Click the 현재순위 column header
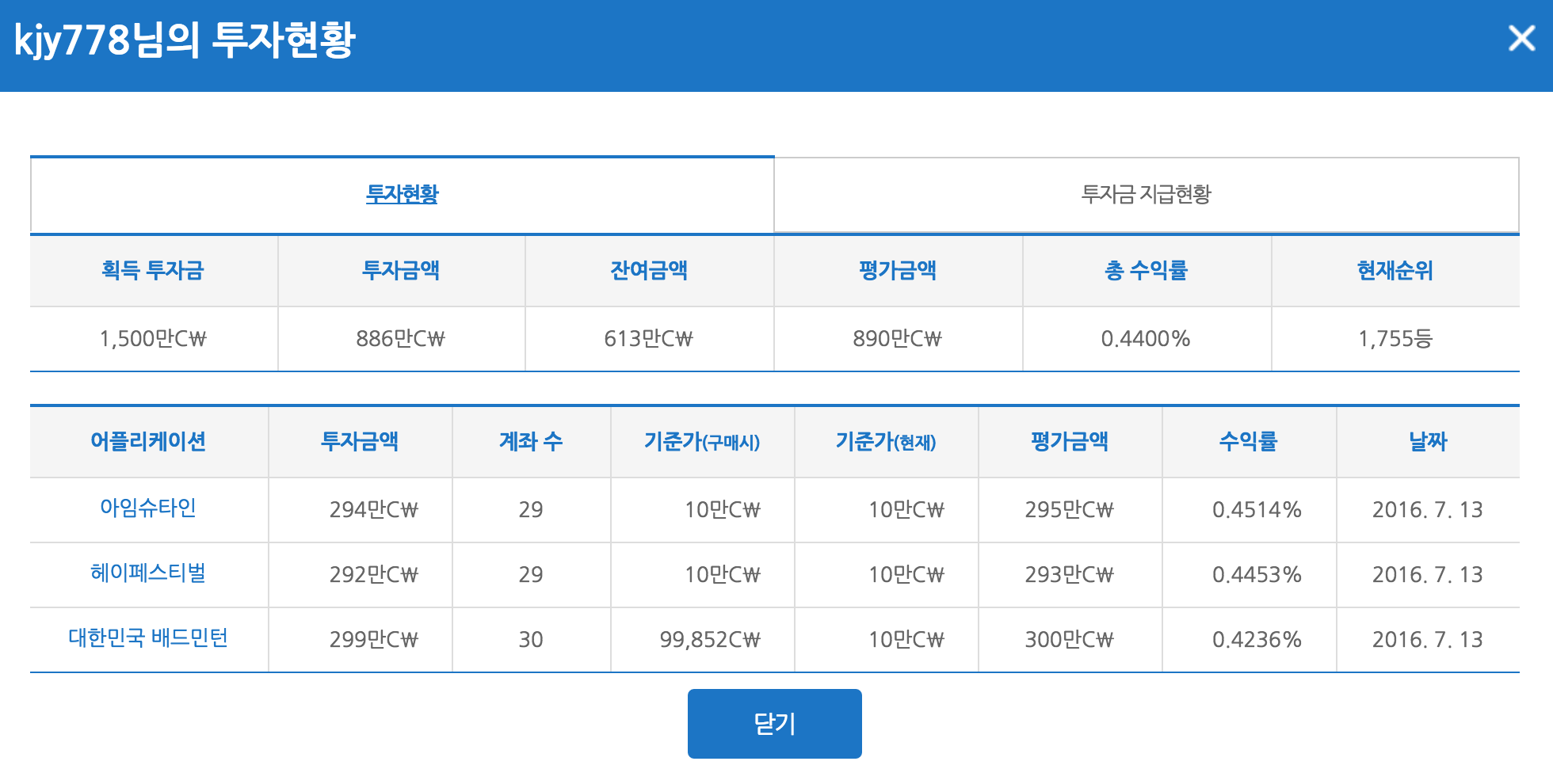This screenshot has height=784, width=1553. tap(1395, 271)
